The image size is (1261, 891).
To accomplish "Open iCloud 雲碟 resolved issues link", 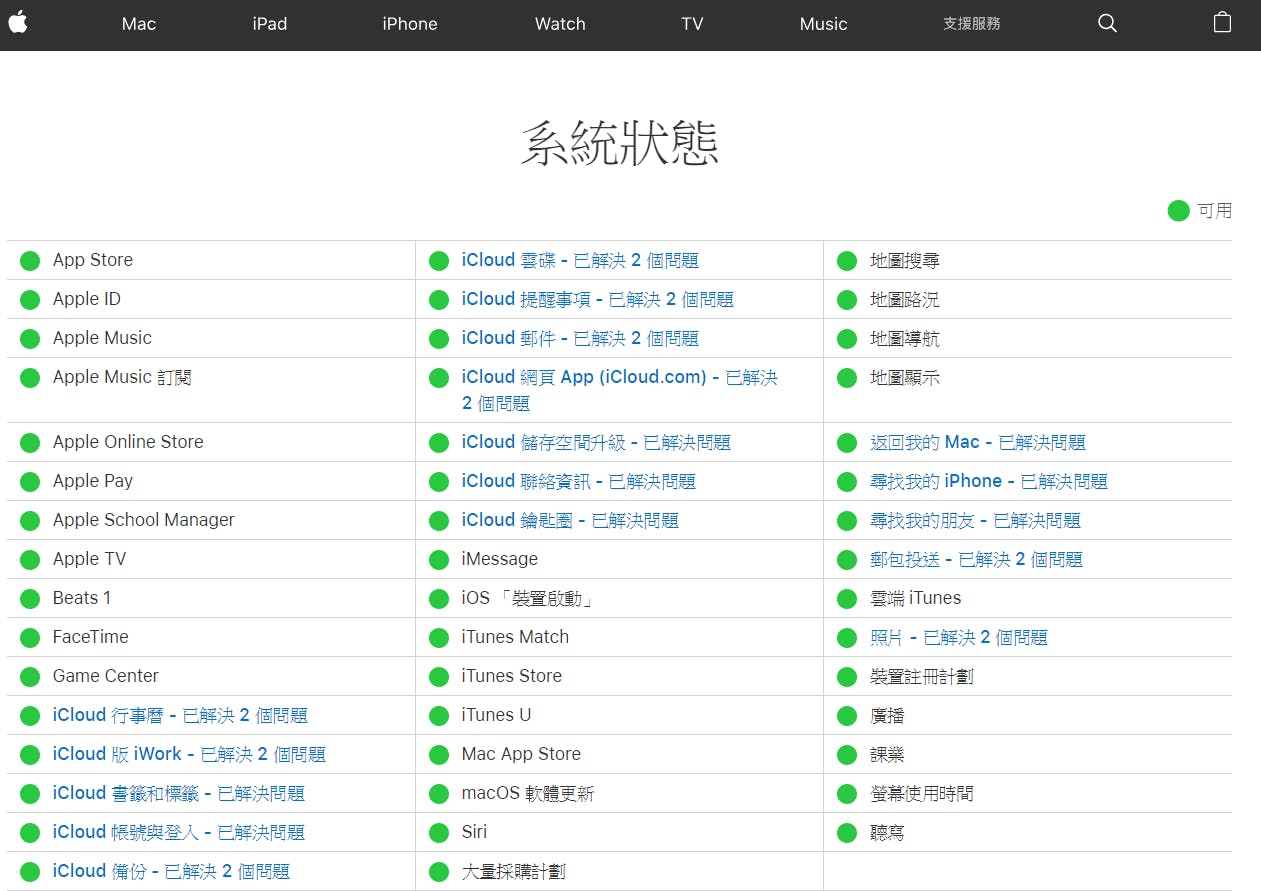I will coord(580,260).
